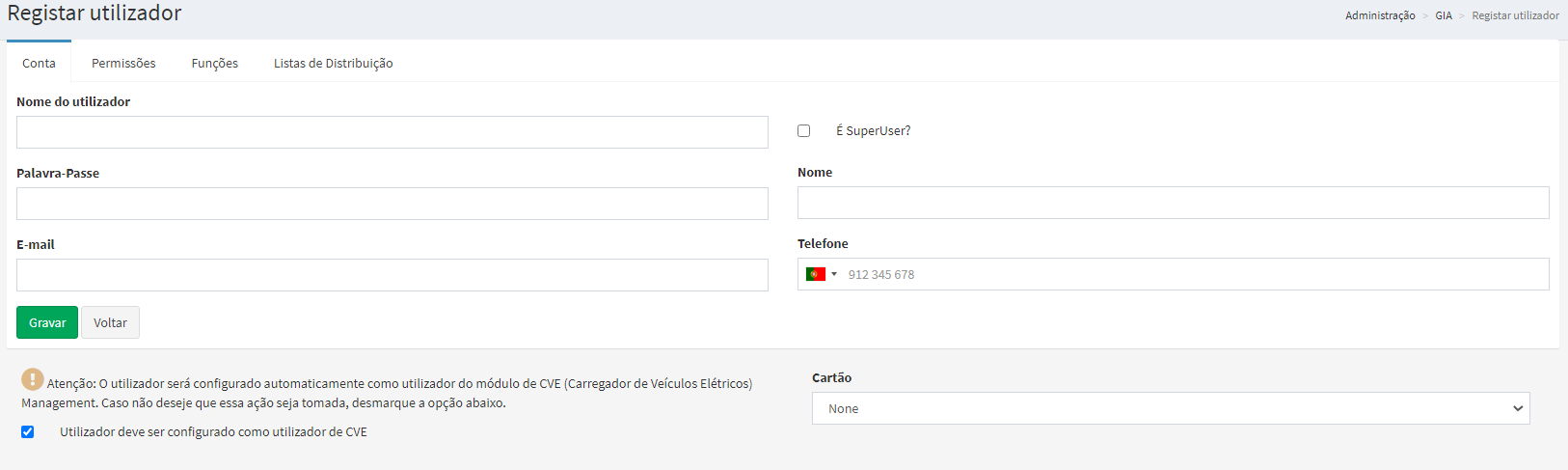1568x470 pixels.
Task: Expand phone country code dropdown arrow
Action: (x=834, y=274)
